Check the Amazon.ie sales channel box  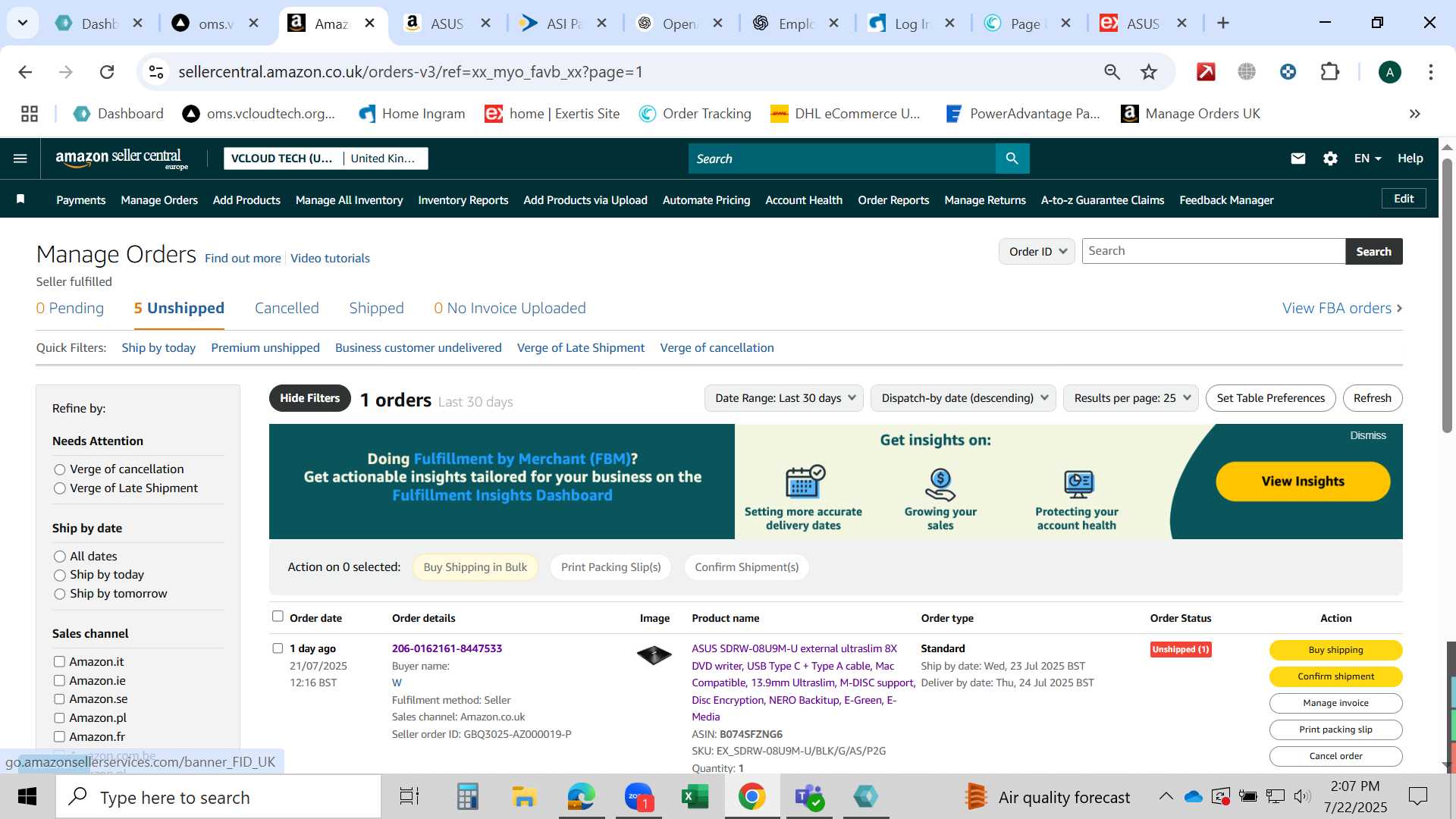point(59,680)
